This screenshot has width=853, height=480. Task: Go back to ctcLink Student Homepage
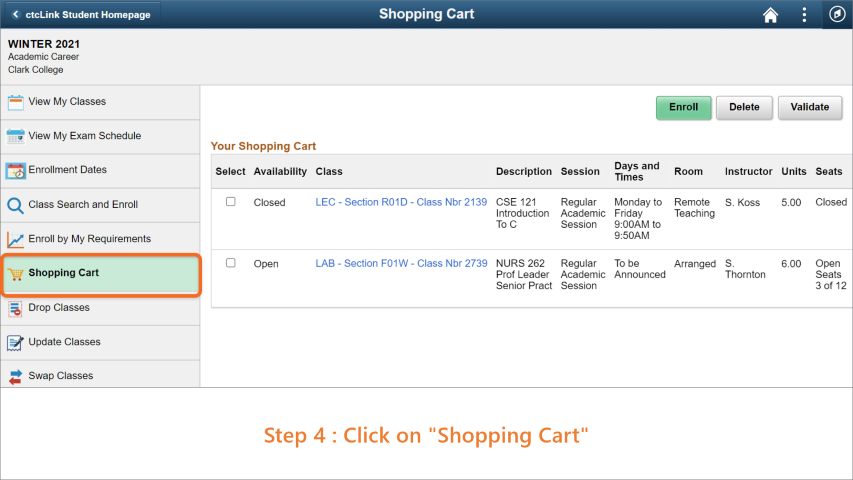click(82, 15)
